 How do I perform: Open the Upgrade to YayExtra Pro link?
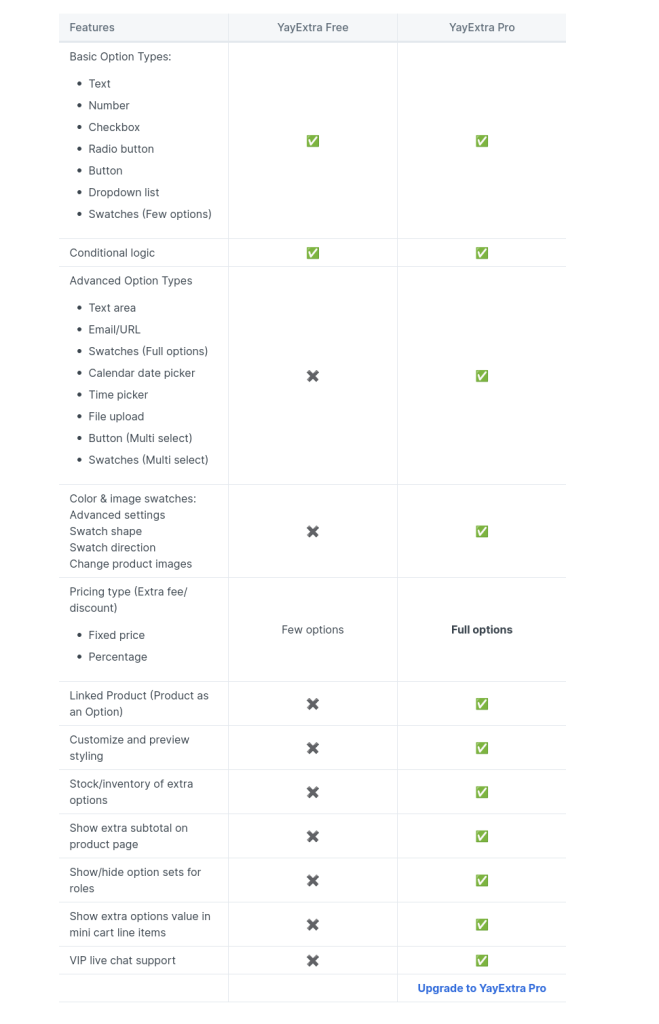[x=482, y=988]
